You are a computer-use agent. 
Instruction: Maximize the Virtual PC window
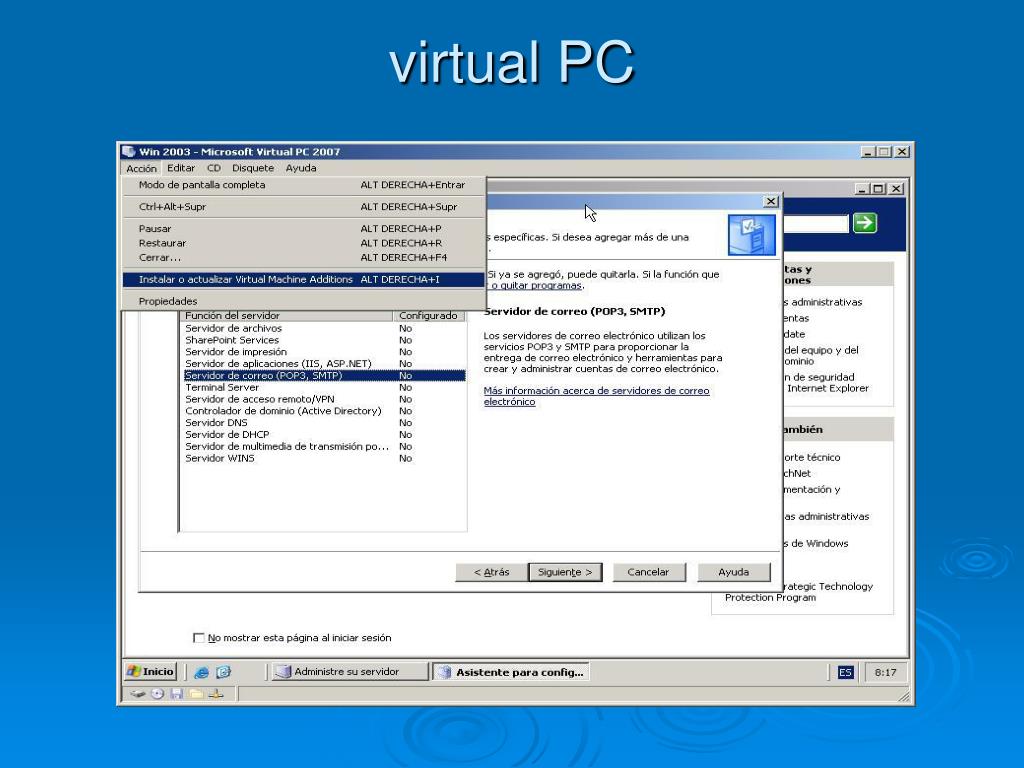point(884,152)
